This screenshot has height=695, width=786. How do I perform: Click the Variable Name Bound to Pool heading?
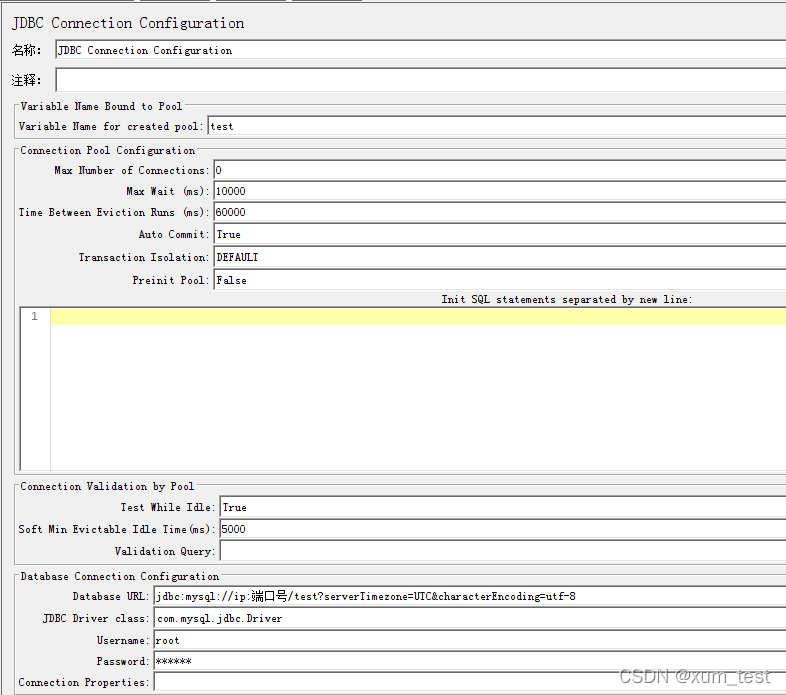tap(101, 106)
